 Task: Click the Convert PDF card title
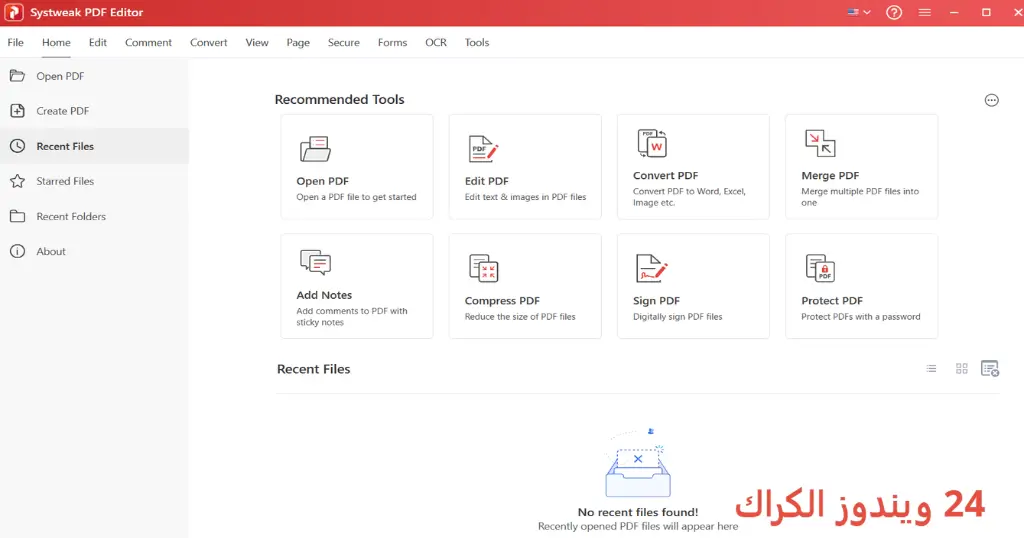(x=665, y=176)
